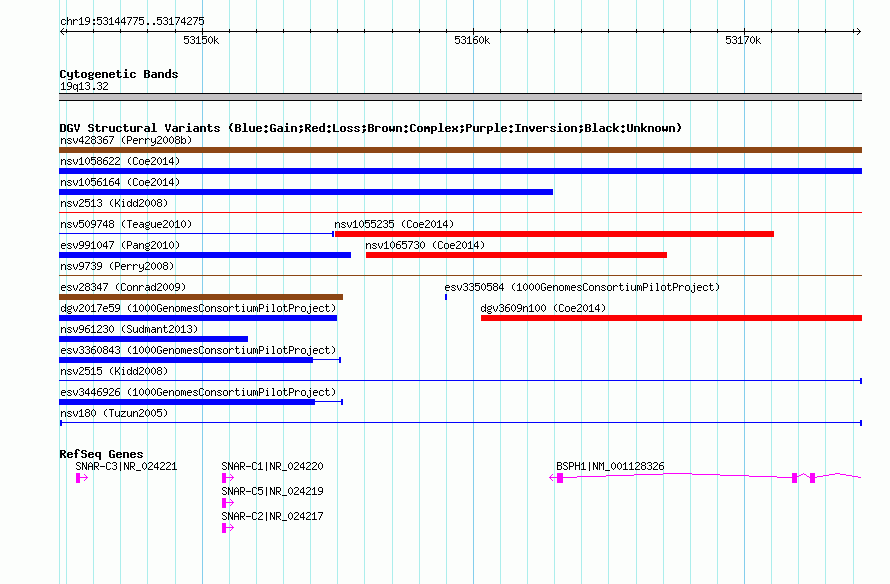The image size is (890, 584).
Task: Open the nsv2515 (Kidd2008) label
Action: pyautogui.click(x=114, y=371)
